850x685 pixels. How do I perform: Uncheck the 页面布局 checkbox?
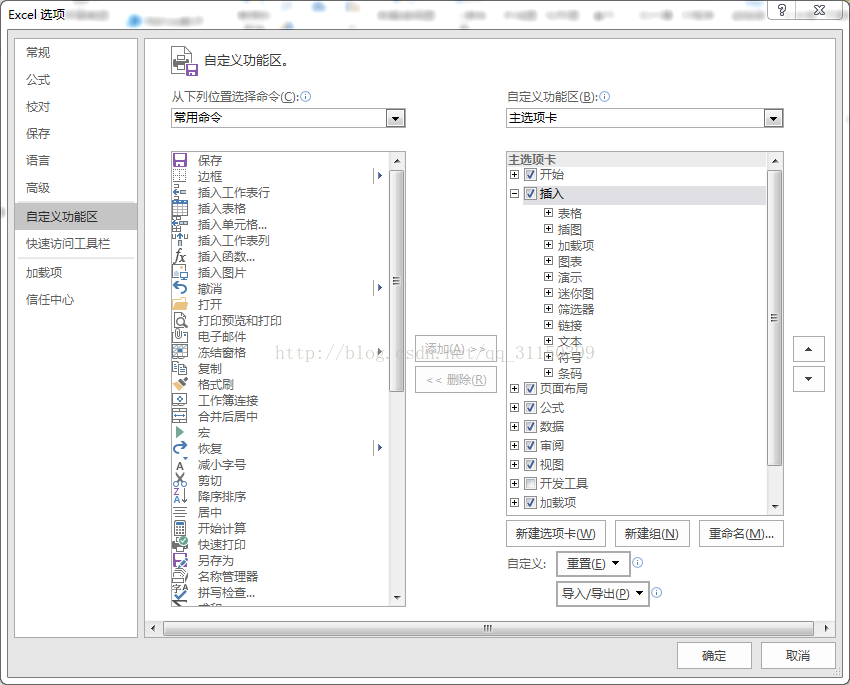click(x=531, y=389)
